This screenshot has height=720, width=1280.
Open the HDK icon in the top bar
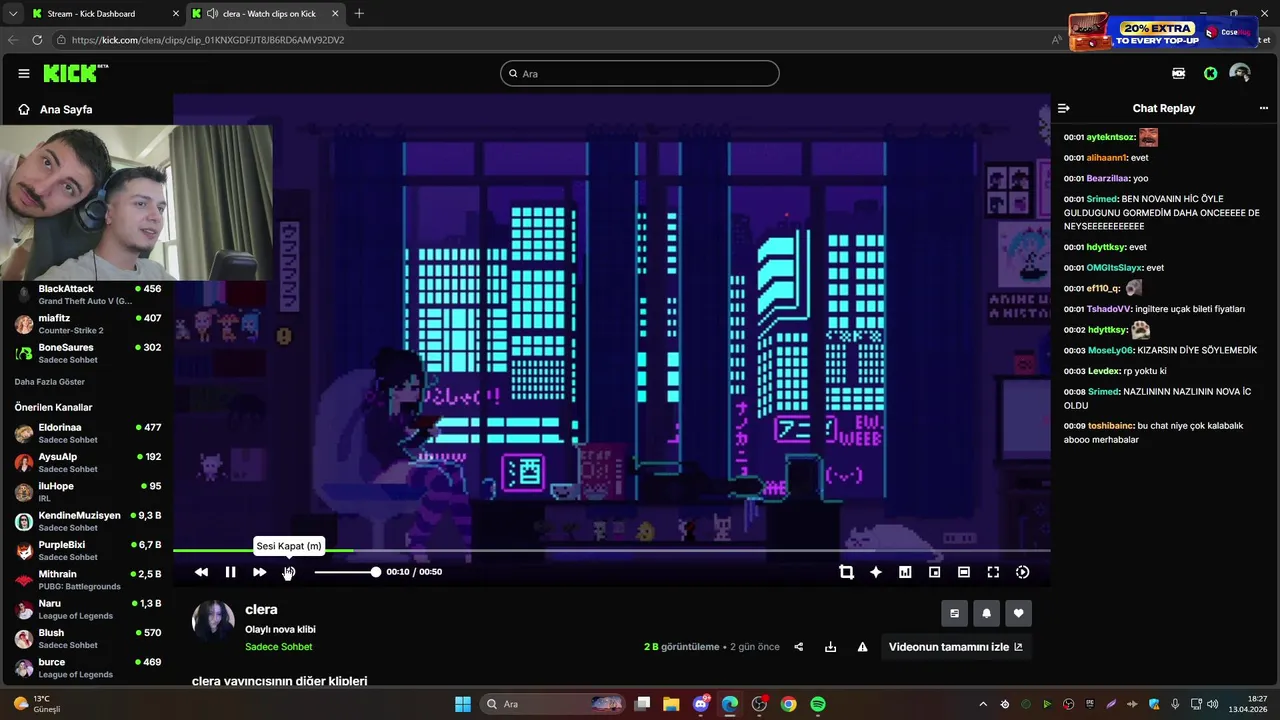coord(1179,73)
